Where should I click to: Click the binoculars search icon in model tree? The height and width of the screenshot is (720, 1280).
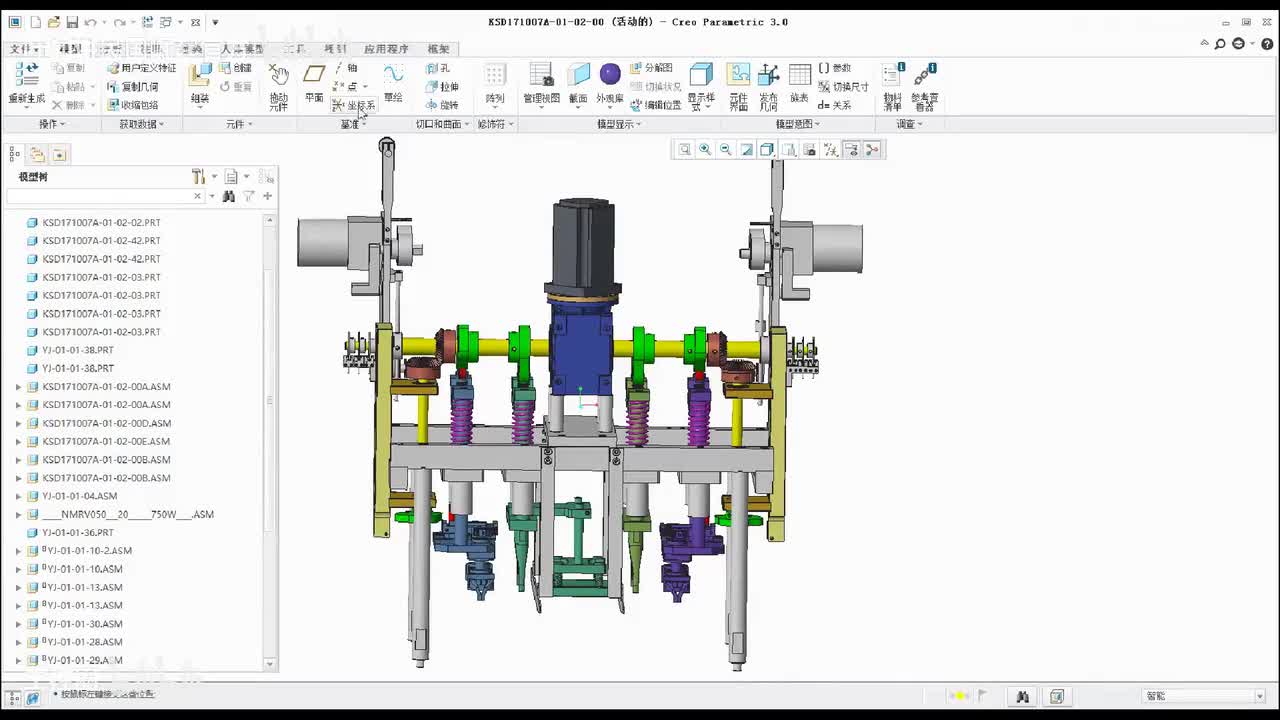click(229, 196)
